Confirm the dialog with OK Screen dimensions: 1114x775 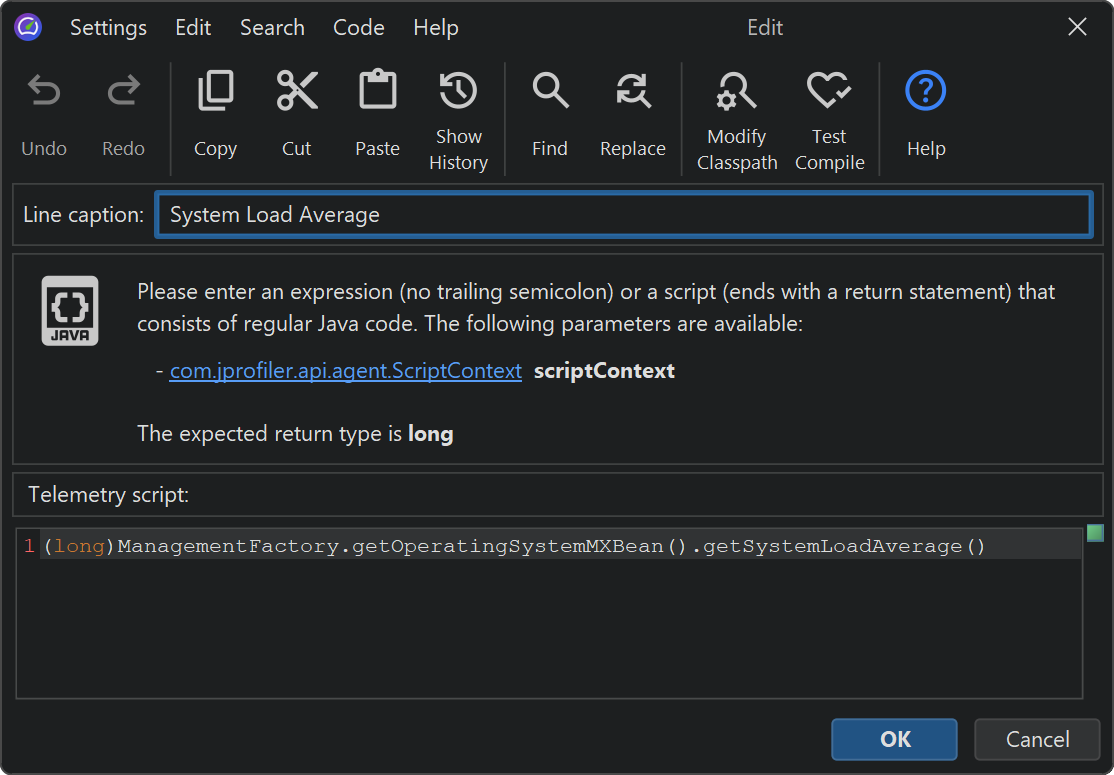click(x=894, y=739)
